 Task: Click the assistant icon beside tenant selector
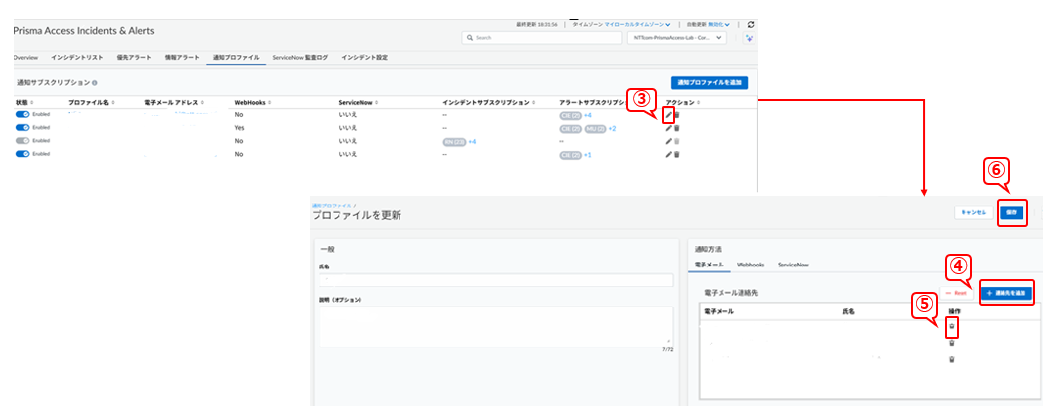tap(748, 38)
